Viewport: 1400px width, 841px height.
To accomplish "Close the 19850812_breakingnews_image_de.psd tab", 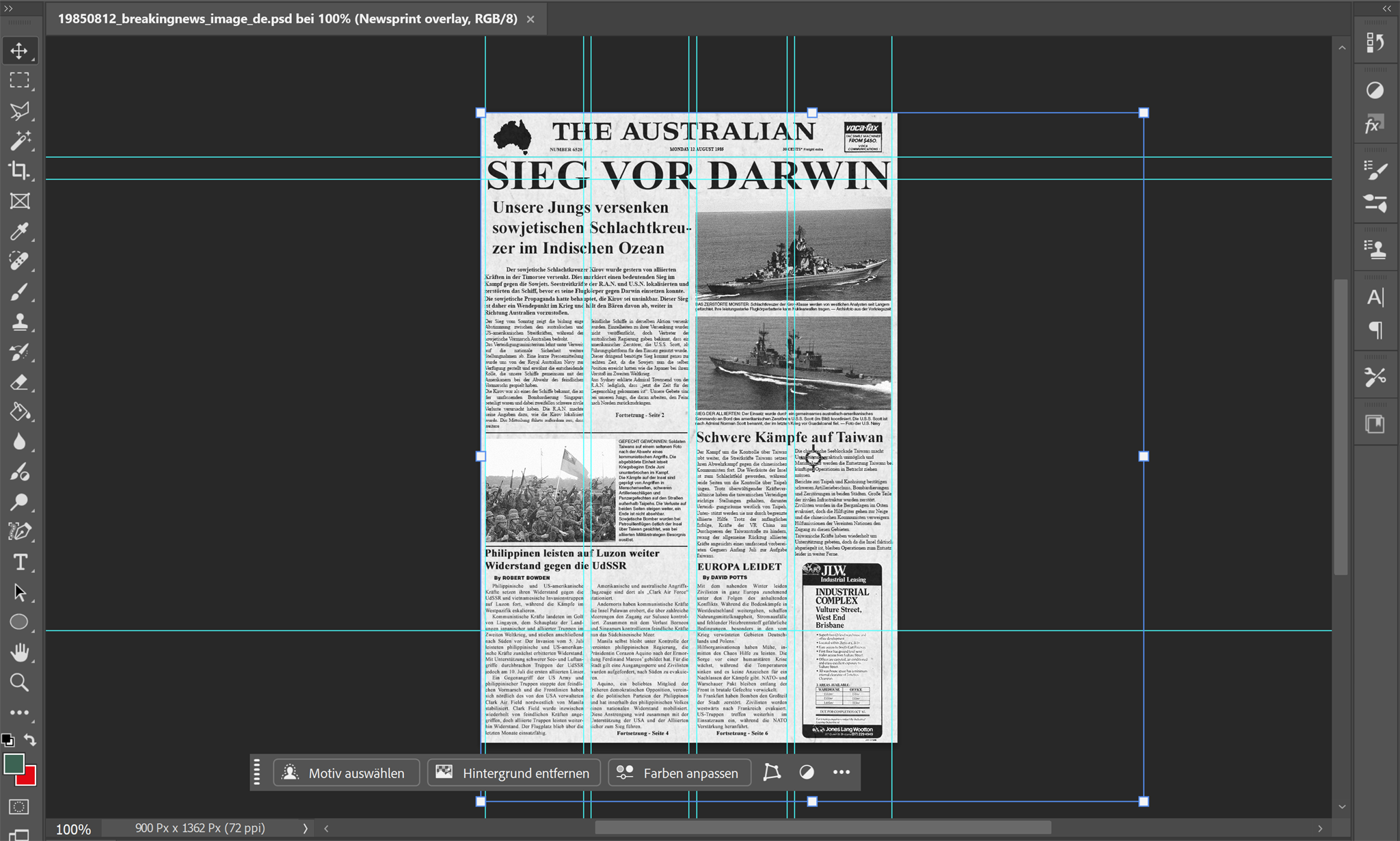I will [530, 19].
